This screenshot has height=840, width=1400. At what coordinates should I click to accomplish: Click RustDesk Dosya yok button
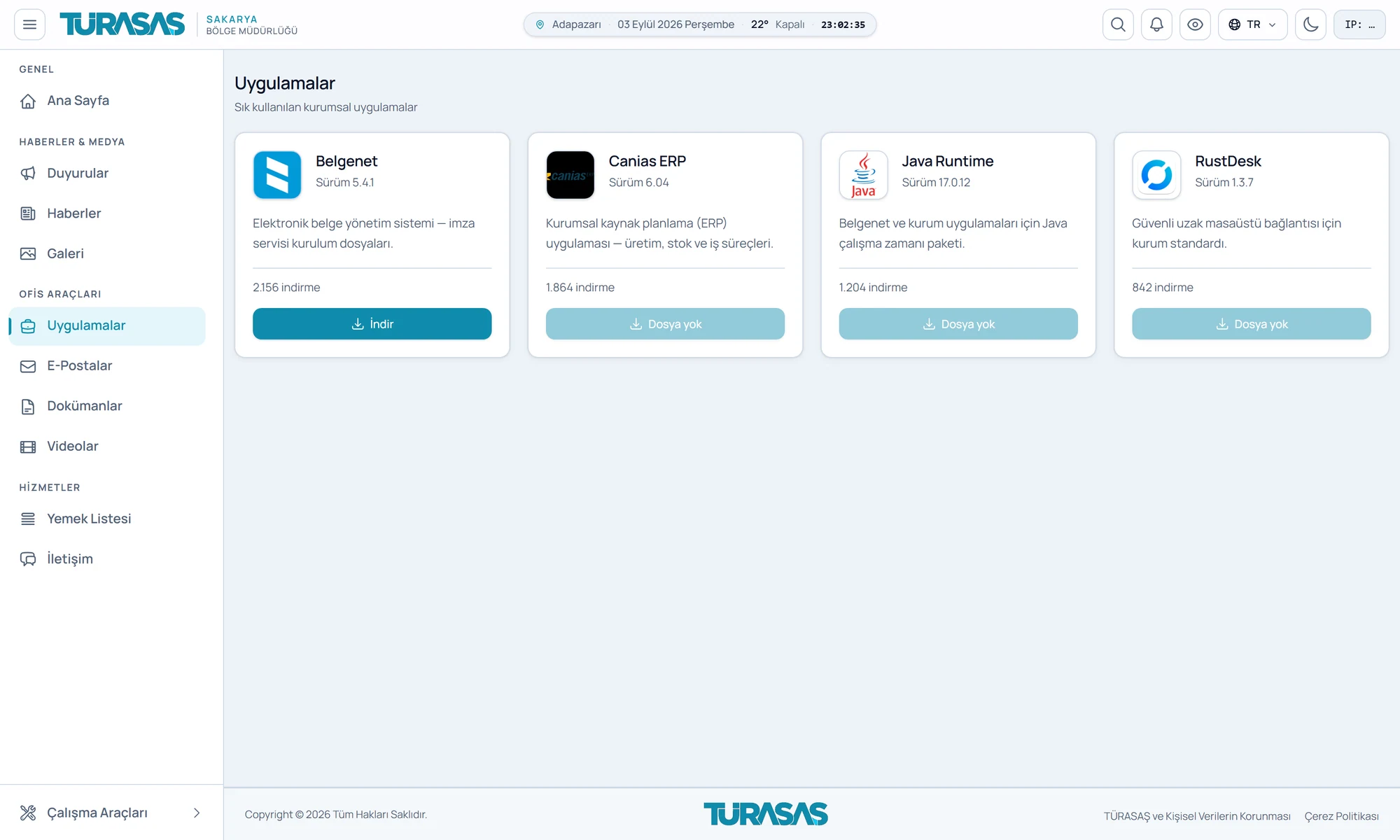pyautogui.click(x=1251, y=324)
